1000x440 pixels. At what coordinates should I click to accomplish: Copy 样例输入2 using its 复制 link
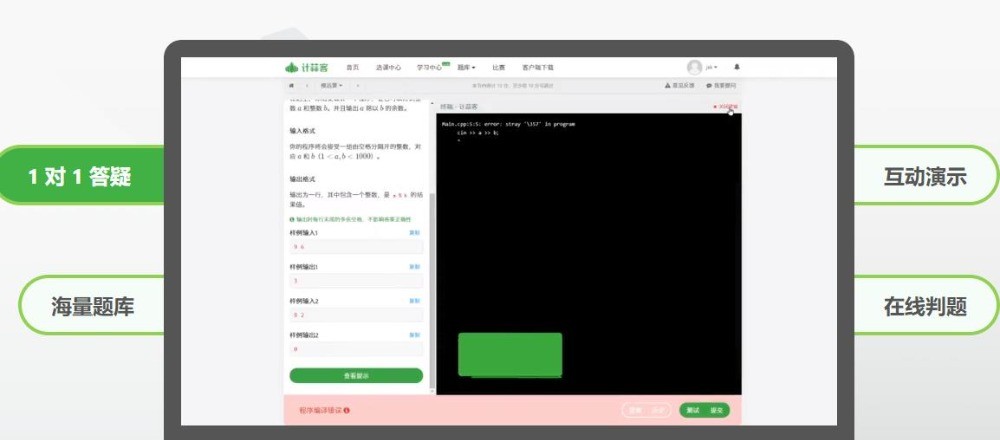415,300
